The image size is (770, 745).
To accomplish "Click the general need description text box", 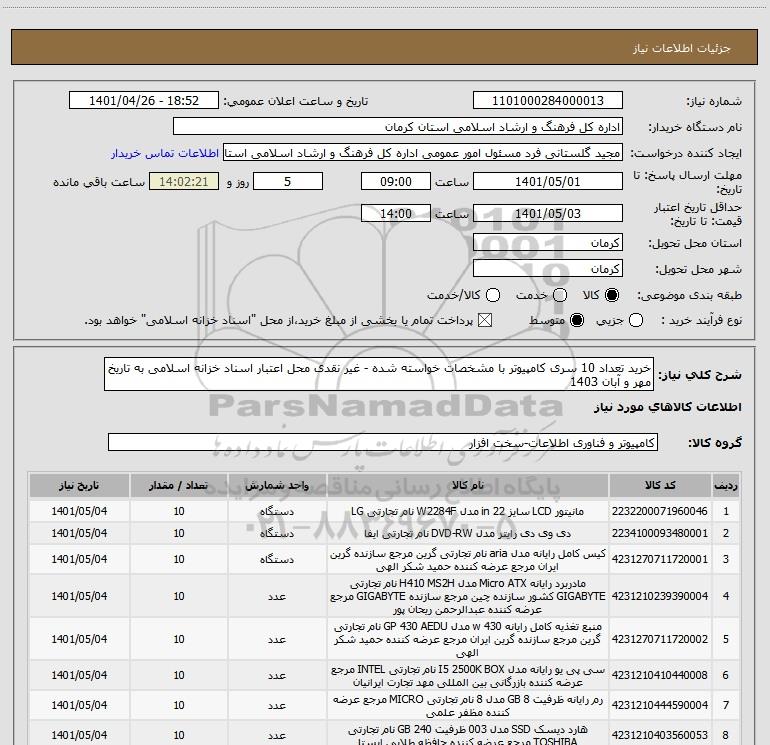I will (379, 374).
